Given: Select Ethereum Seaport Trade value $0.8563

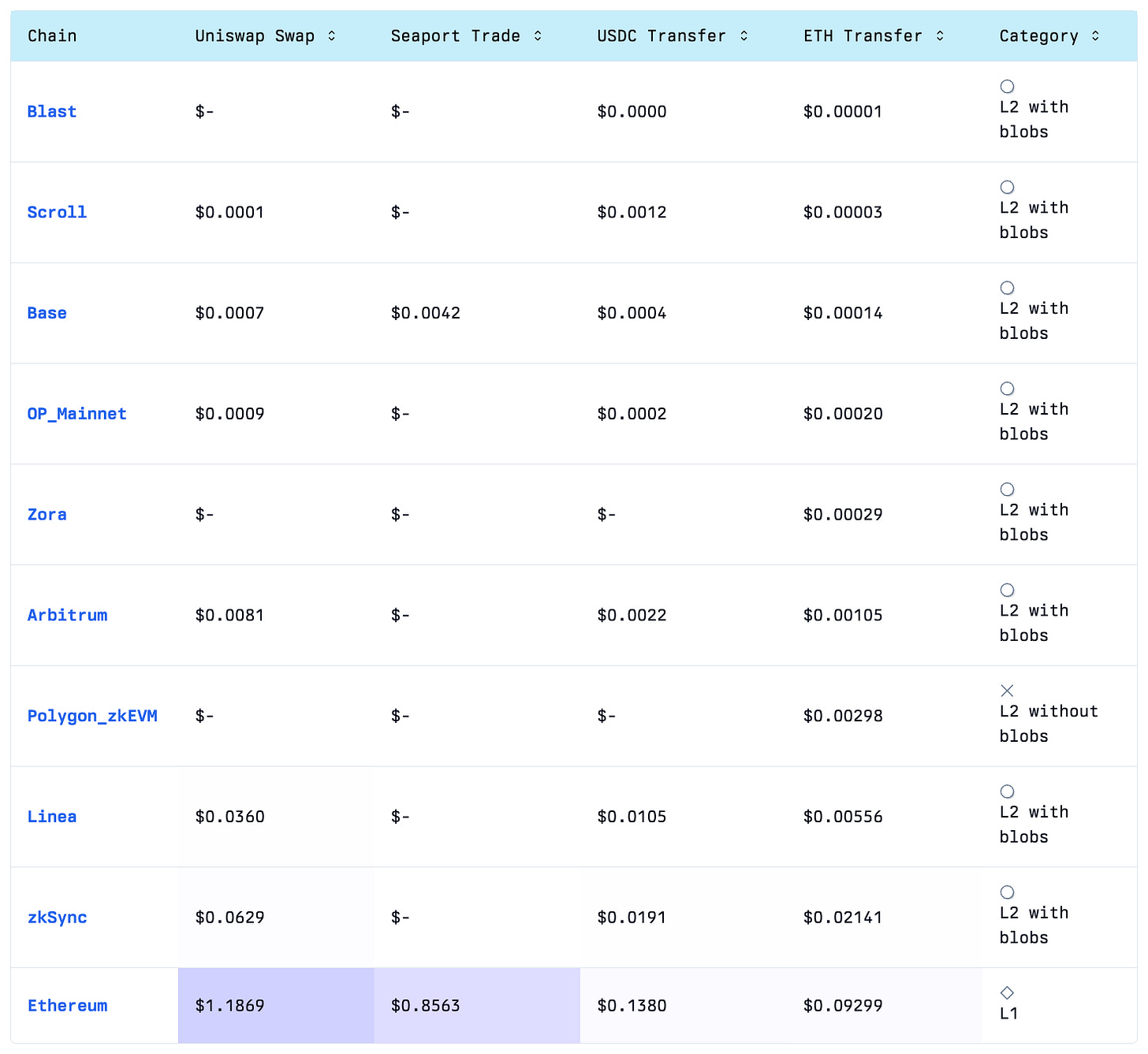Looking at the screenshot, I should tap(425, 1006).
